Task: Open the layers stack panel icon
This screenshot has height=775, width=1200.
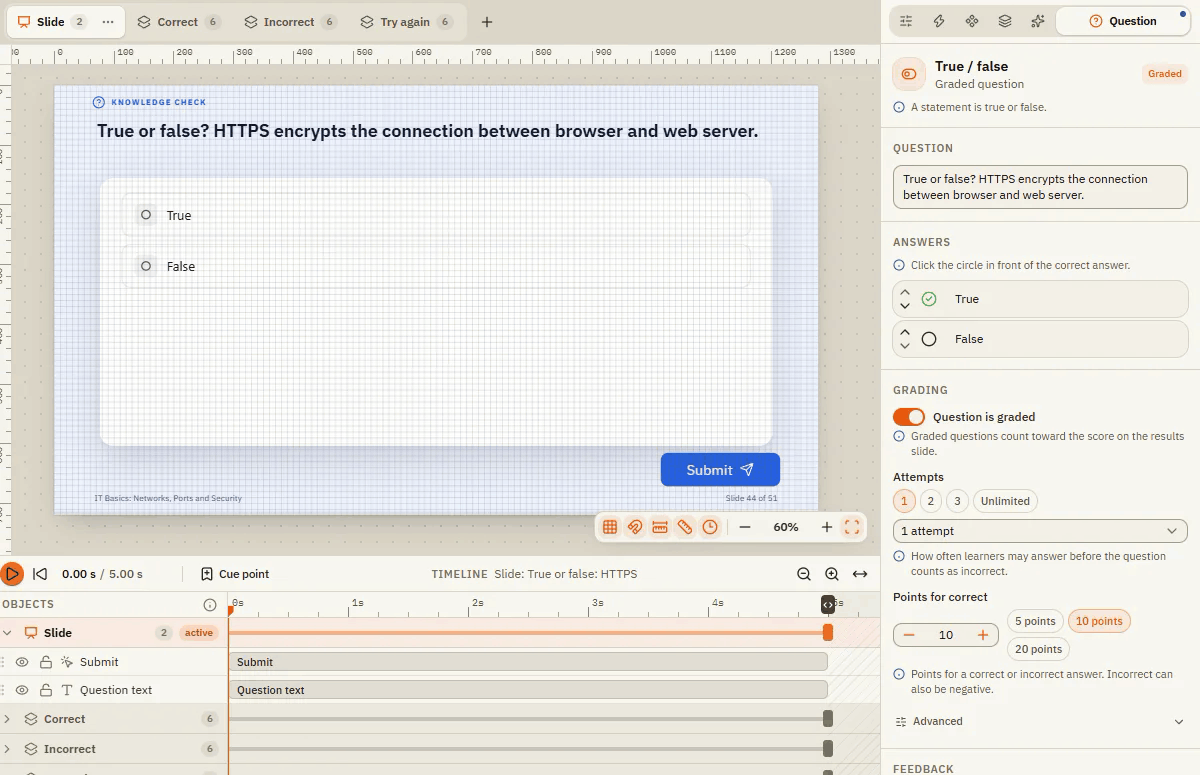Action: click(x=1005, y=21)
